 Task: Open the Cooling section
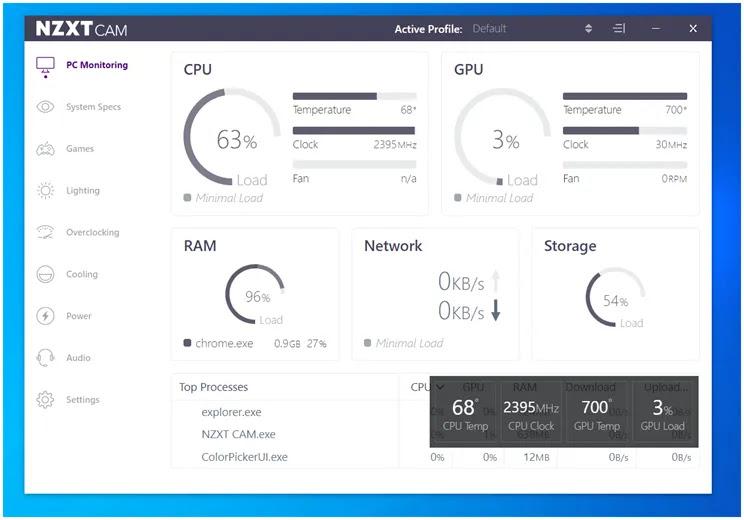[82, 274]
